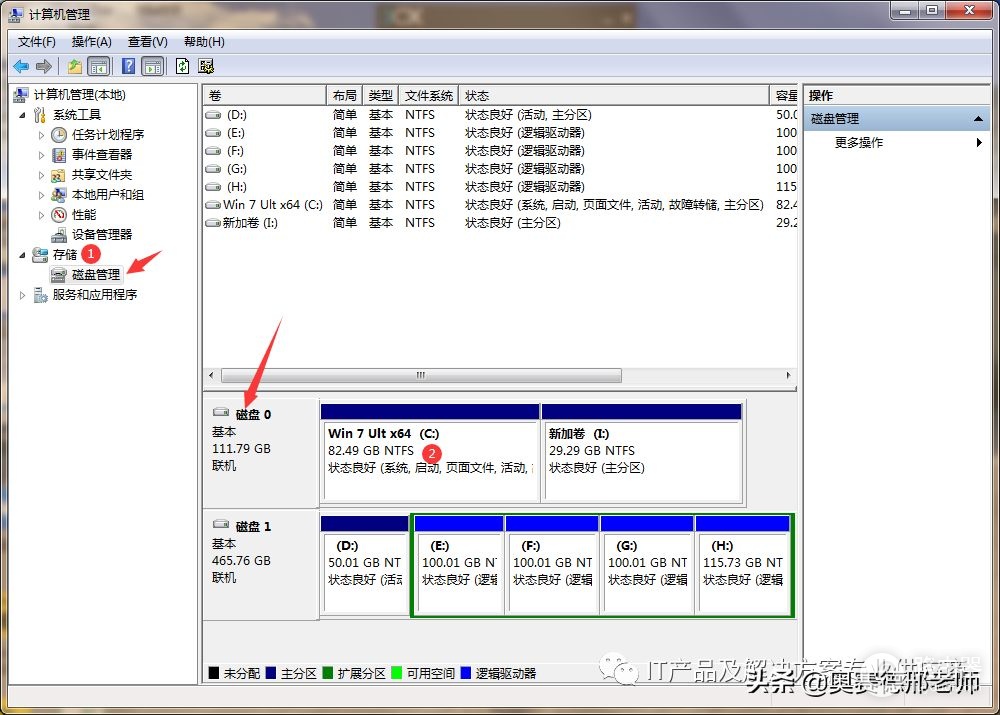Click the volume list horizontal scrollbar thumb

(421, 376)
